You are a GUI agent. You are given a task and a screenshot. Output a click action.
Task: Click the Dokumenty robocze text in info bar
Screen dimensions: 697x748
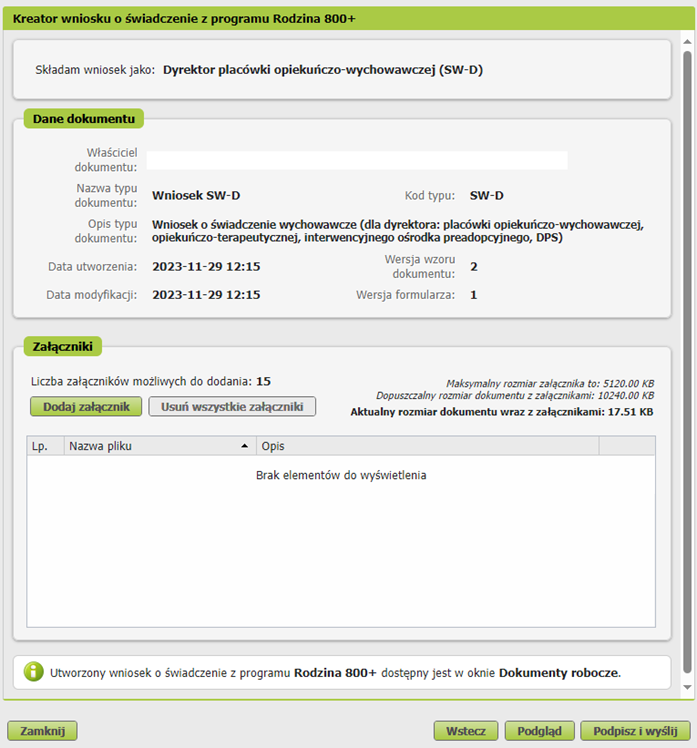pyautogui.click(x=559, y=673)
